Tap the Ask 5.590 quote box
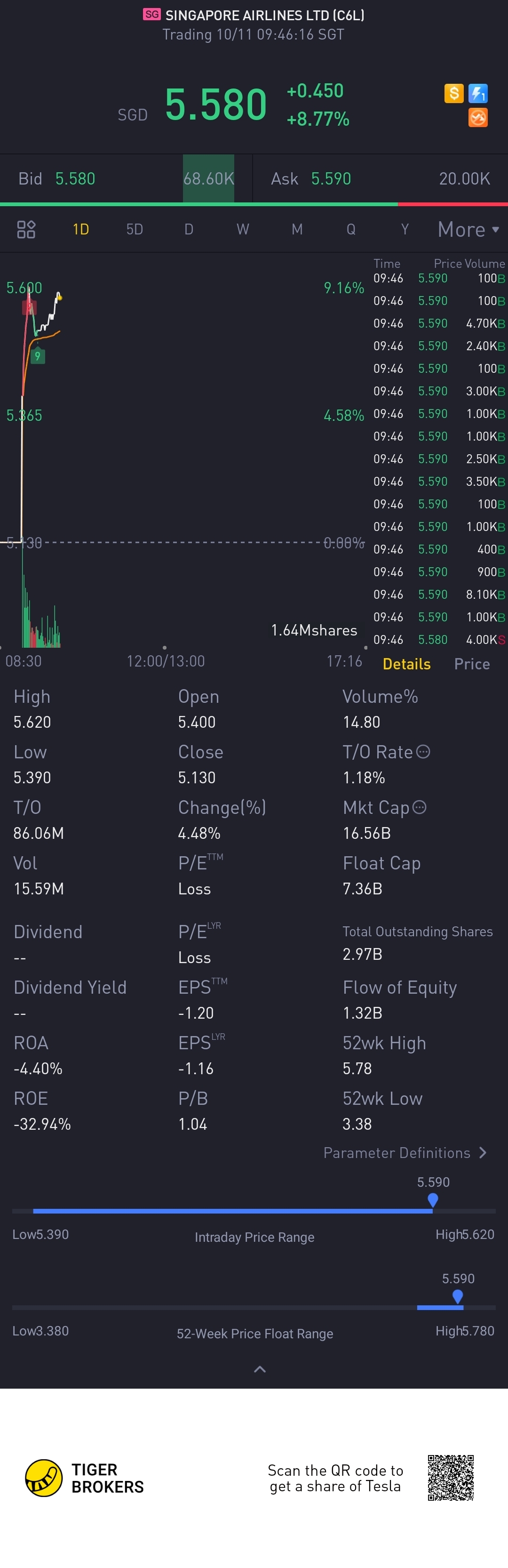Image resolution: width=508 pixels, height=1568 pixels. 380,178
